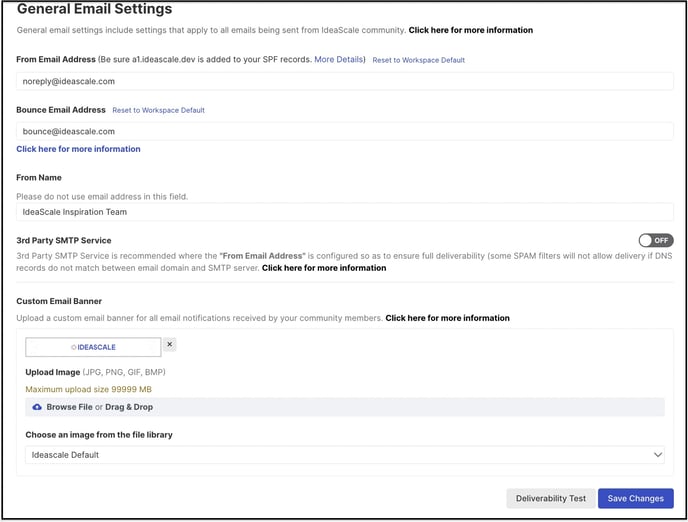Click the Upload Image label
The width and height of the screenshot is (688, 522).
pos(53,372)
